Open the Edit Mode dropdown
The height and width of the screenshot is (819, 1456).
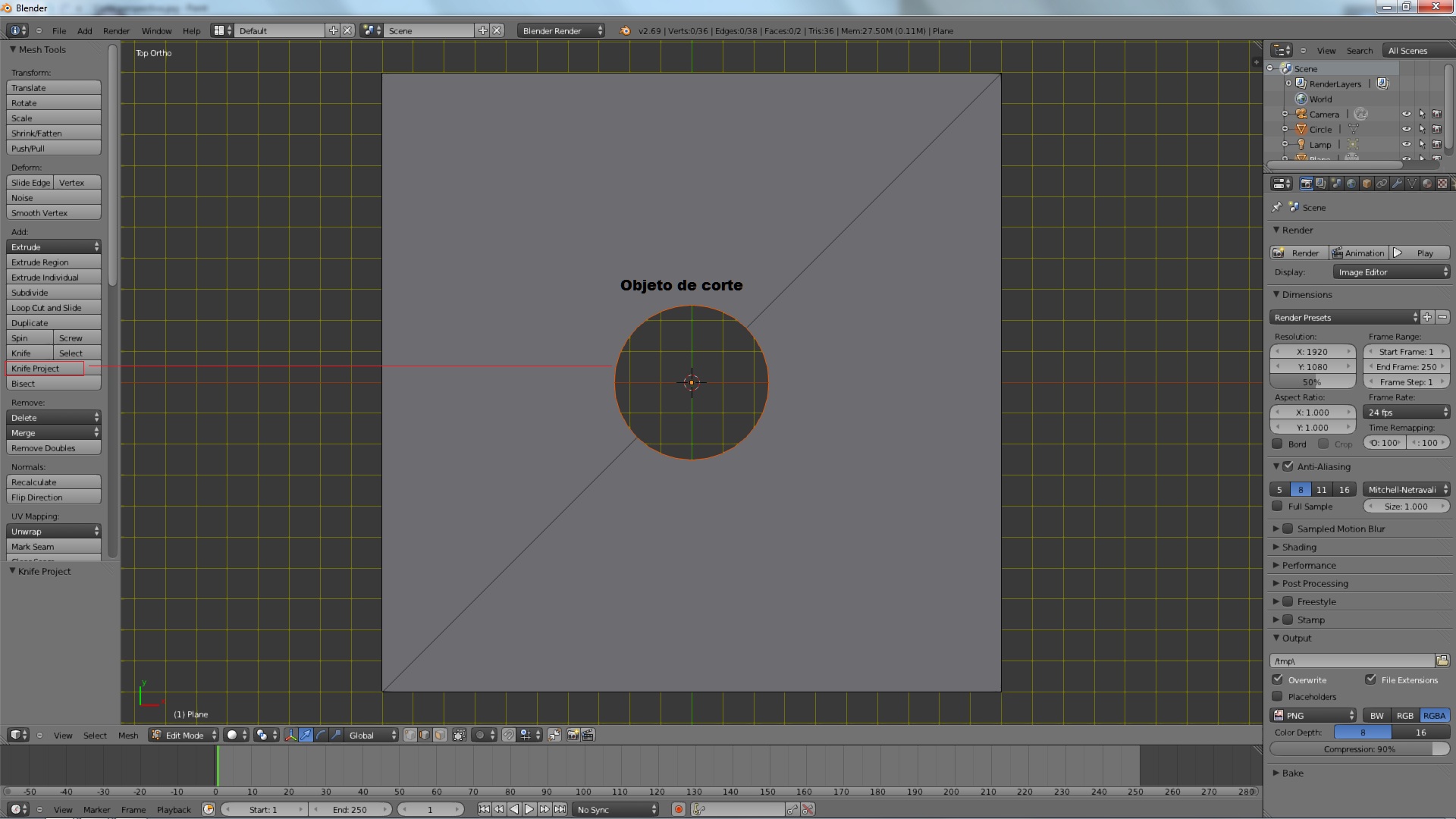click(x=184, y=735)
